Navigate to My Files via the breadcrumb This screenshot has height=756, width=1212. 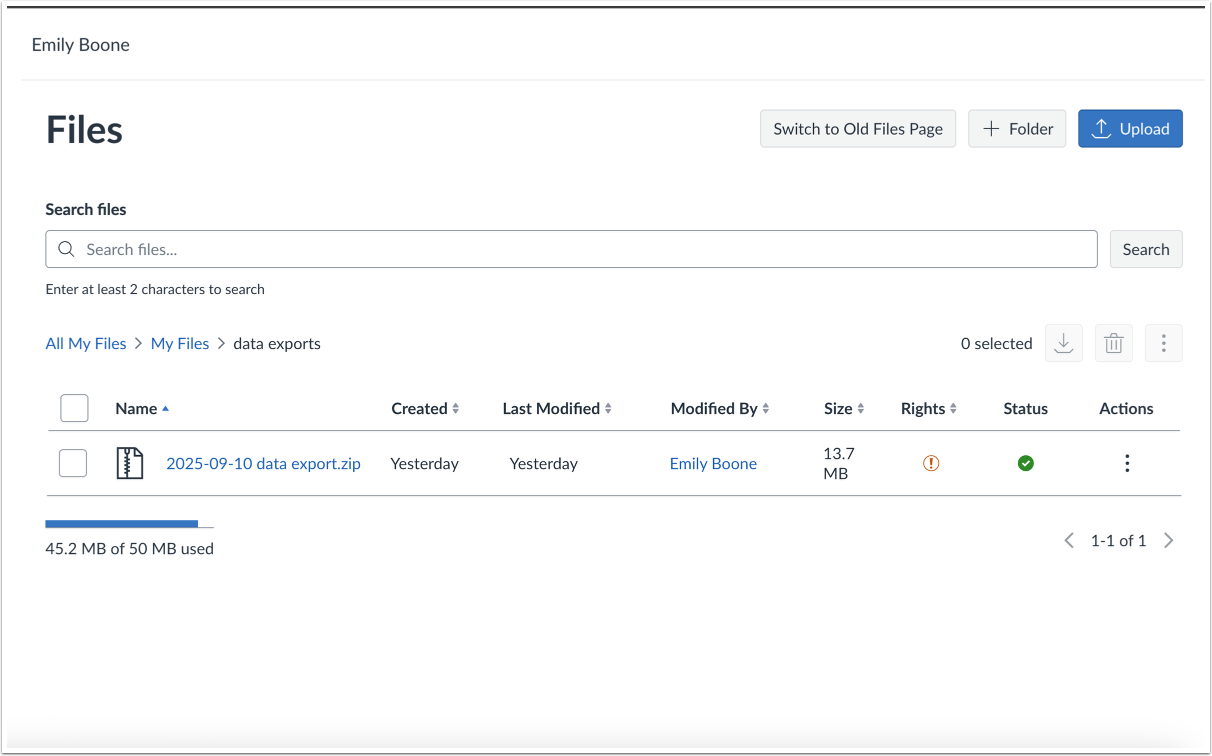(x=180, y=343)
